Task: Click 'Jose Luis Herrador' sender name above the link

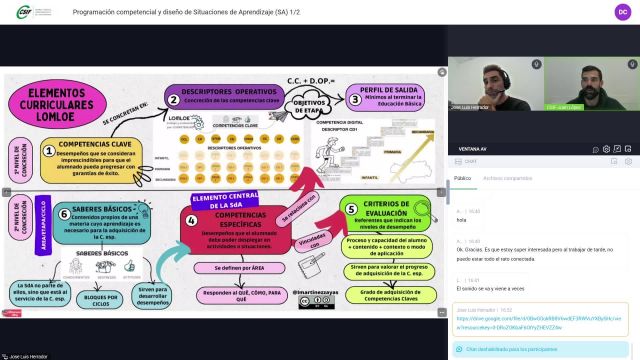Action: click(476, 310)
